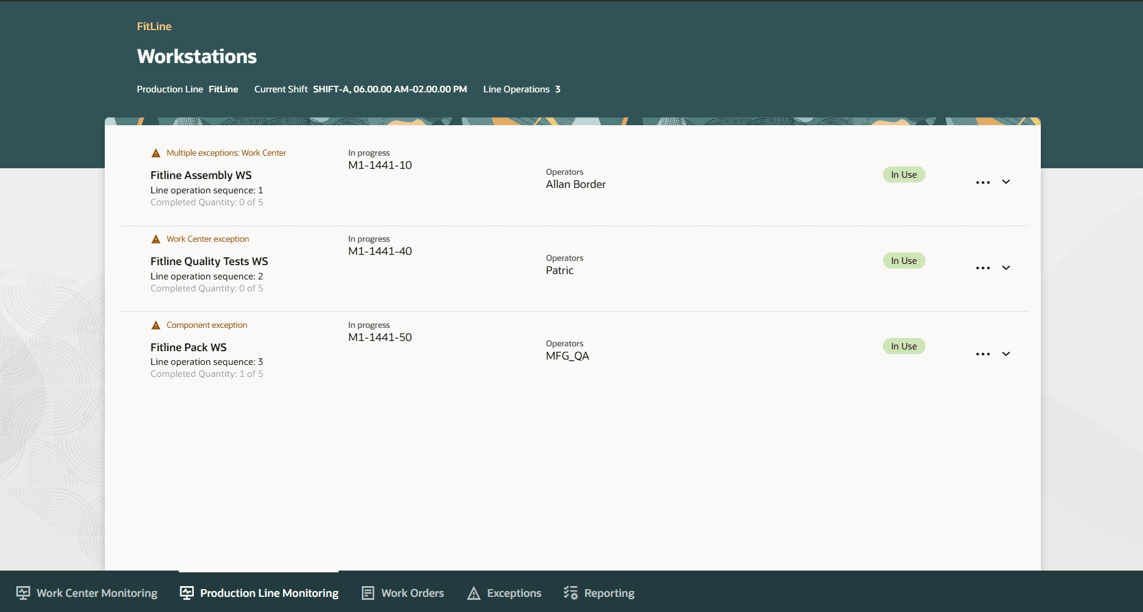Viewport: 1143px width, 612px height.
Task: Click the Line Operations 3 value
Action: tap(558, 89)
